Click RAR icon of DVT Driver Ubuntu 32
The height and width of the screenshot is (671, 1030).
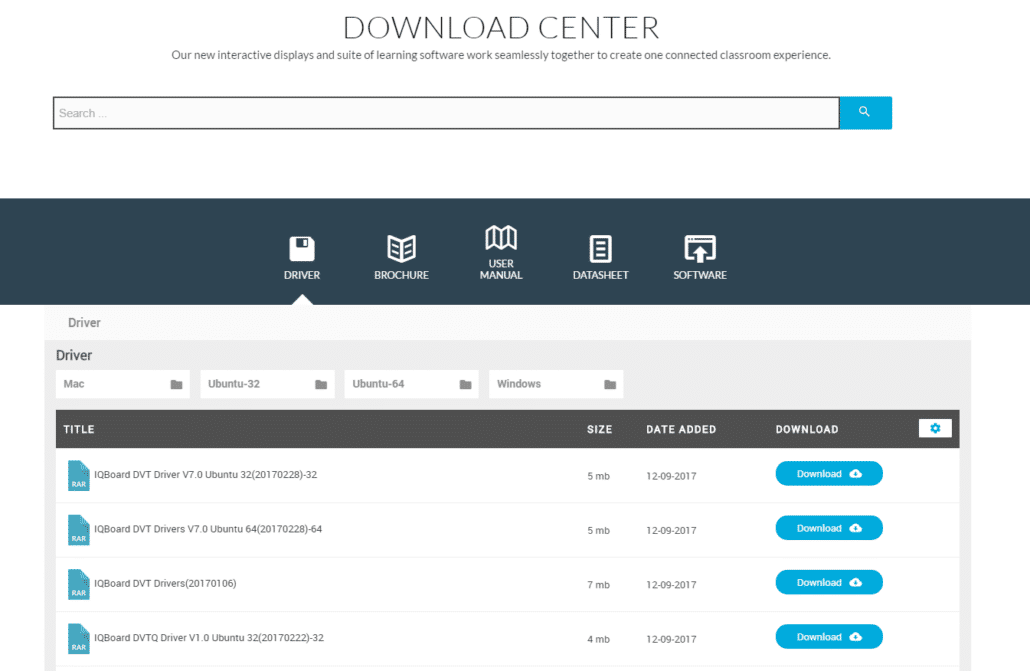[x=78, y=476]
